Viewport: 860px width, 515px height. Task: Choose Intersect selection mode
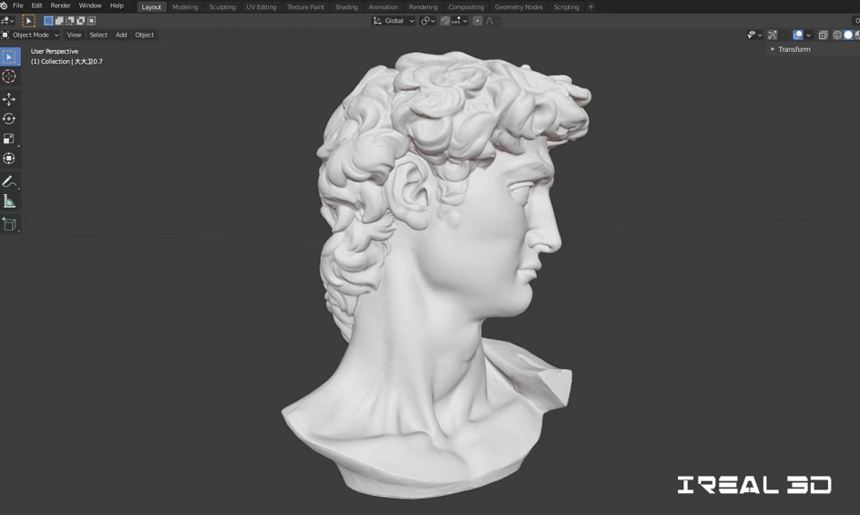pyautogui.click(x=92, y=21)
